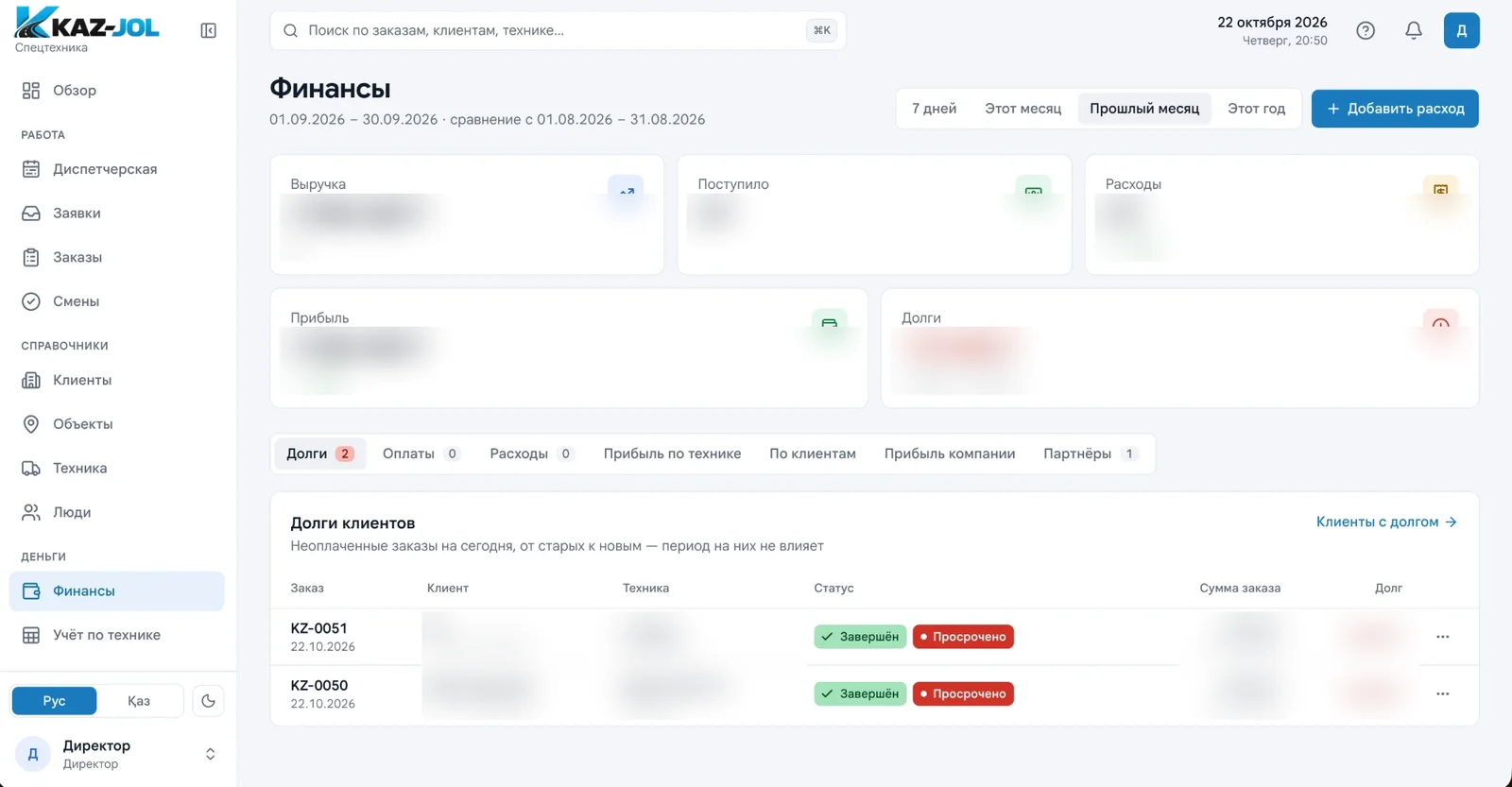
Task: Click the Сумма заказа column header
Action: tap(1240, 588)
